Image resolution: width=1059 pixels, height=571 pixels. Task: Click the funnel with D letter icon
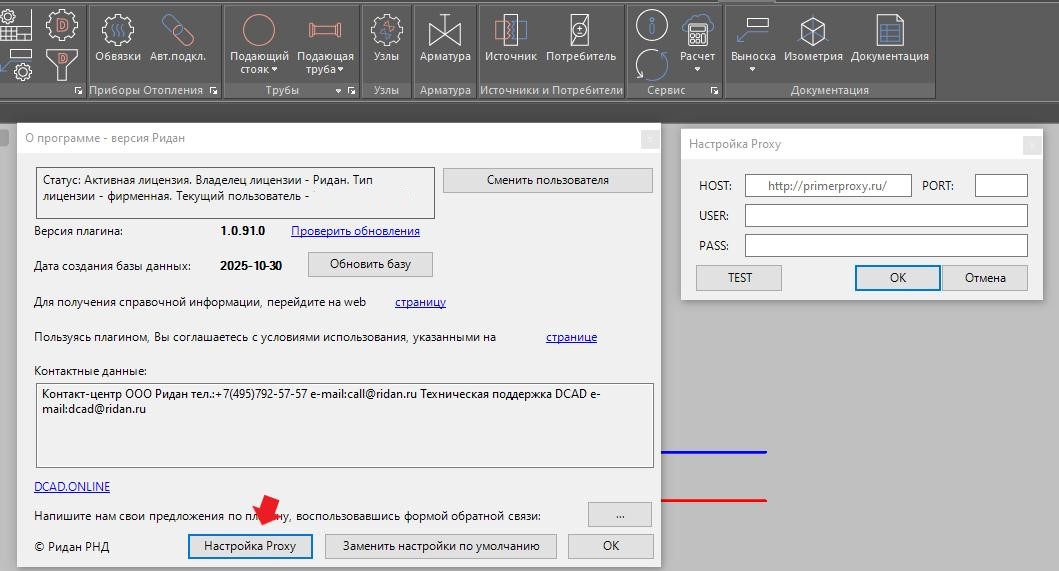click(61, 65)
